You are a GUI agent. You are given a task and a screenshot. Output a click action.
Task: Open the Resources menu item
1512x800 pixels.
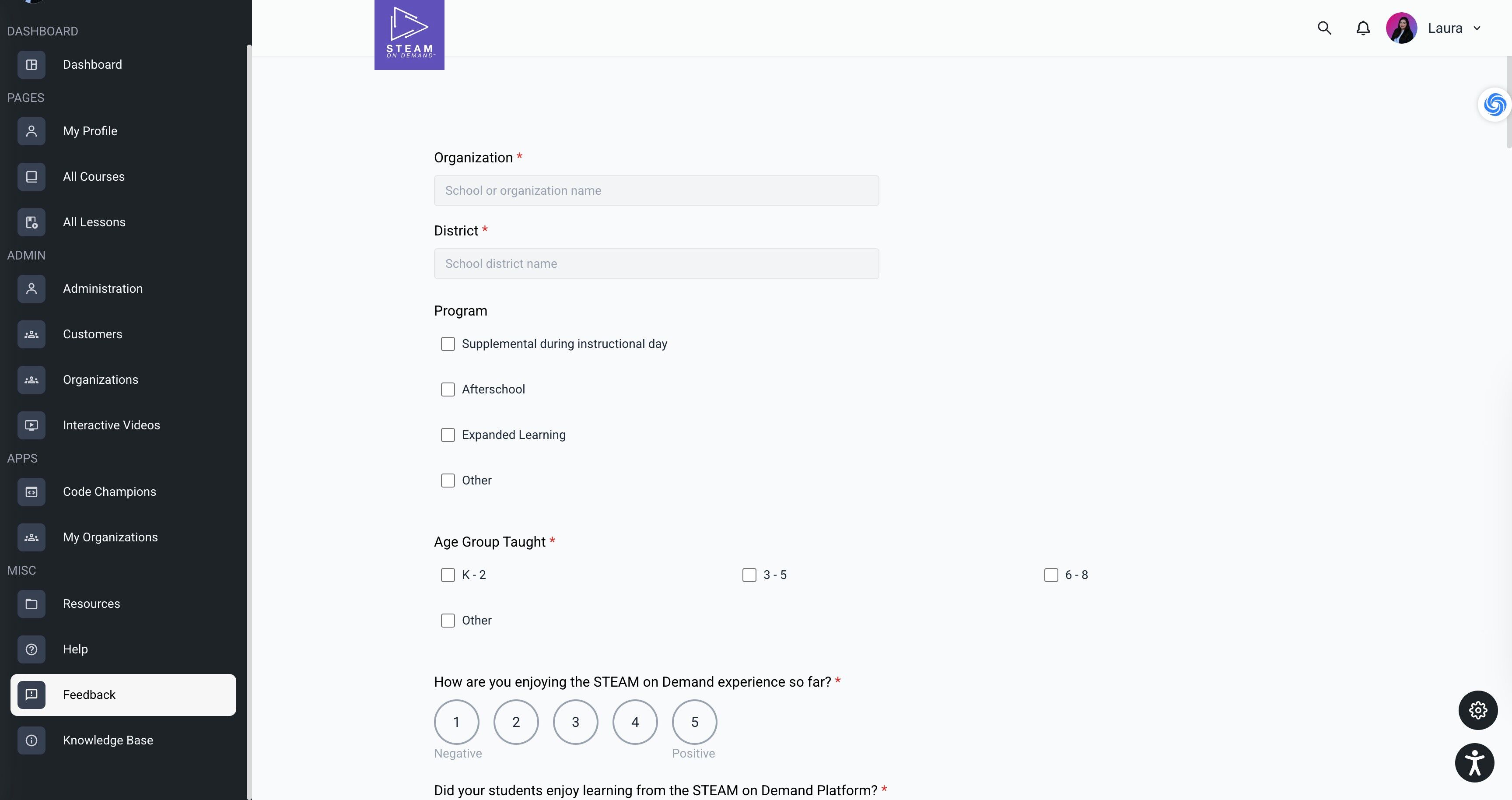coord(91,604)
